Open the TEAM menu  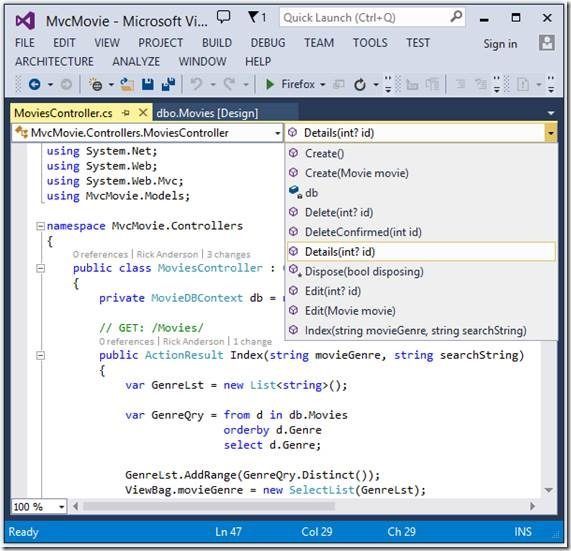coord(319,43)
